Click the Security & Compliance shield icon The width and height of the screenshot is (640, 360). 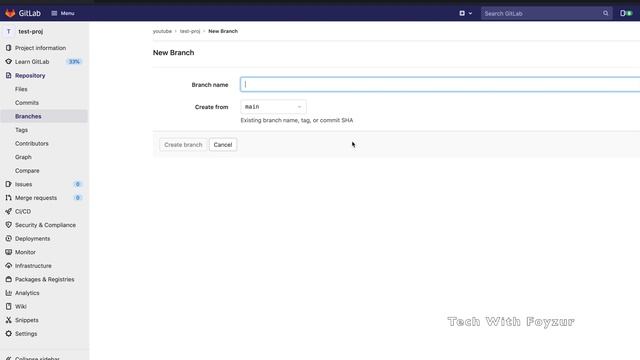coord(9,225)
